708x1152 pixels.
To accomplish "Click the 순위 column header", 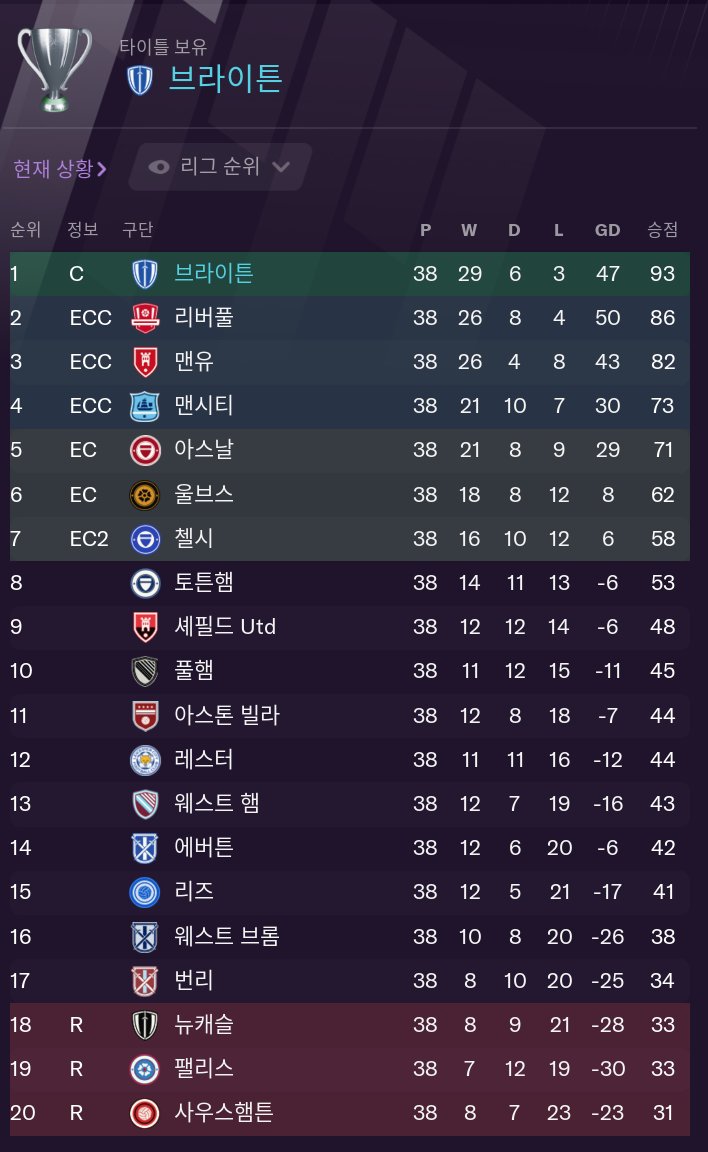I will tap(25, 230).
